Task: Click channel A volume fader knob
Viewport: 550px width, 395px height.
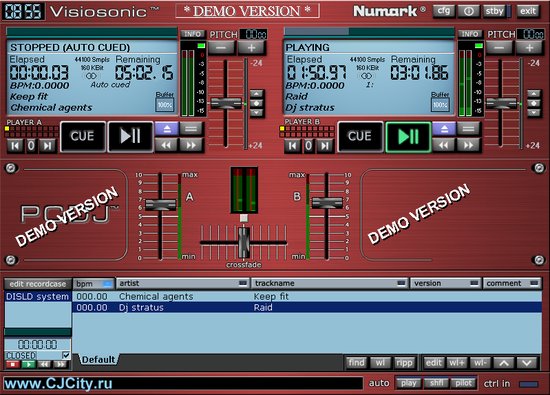Action: coord(161,205)
